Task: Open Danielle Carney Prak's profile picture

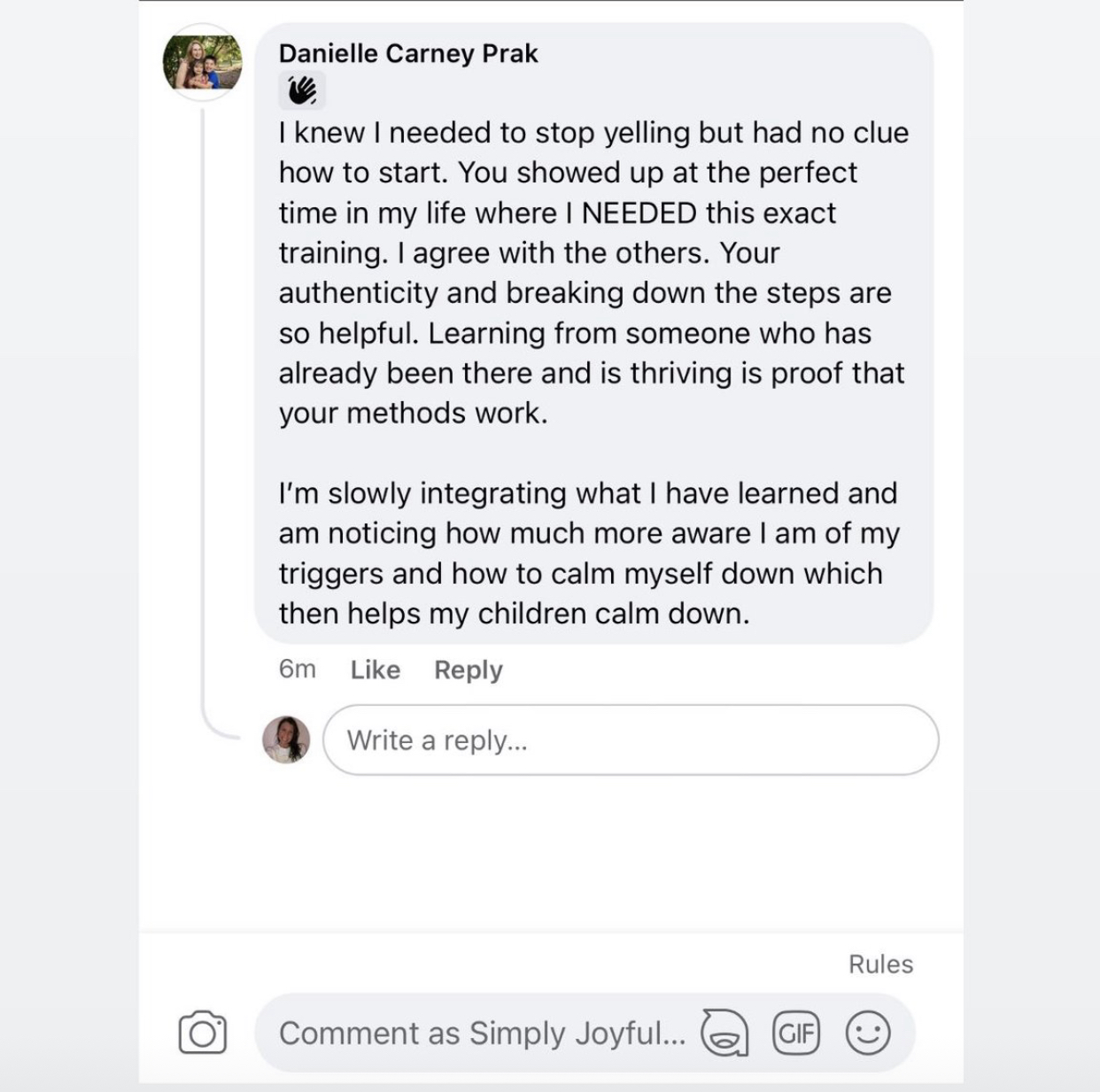Action: (x=202, y=62)
